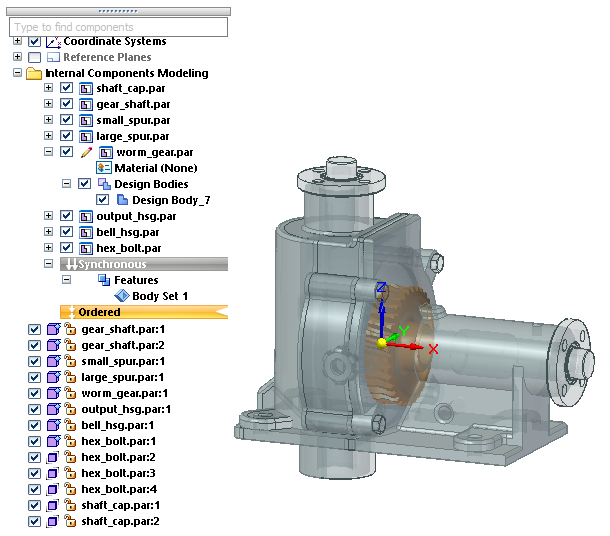Click the Coordinate Systems icon

(x=53, y=42)
